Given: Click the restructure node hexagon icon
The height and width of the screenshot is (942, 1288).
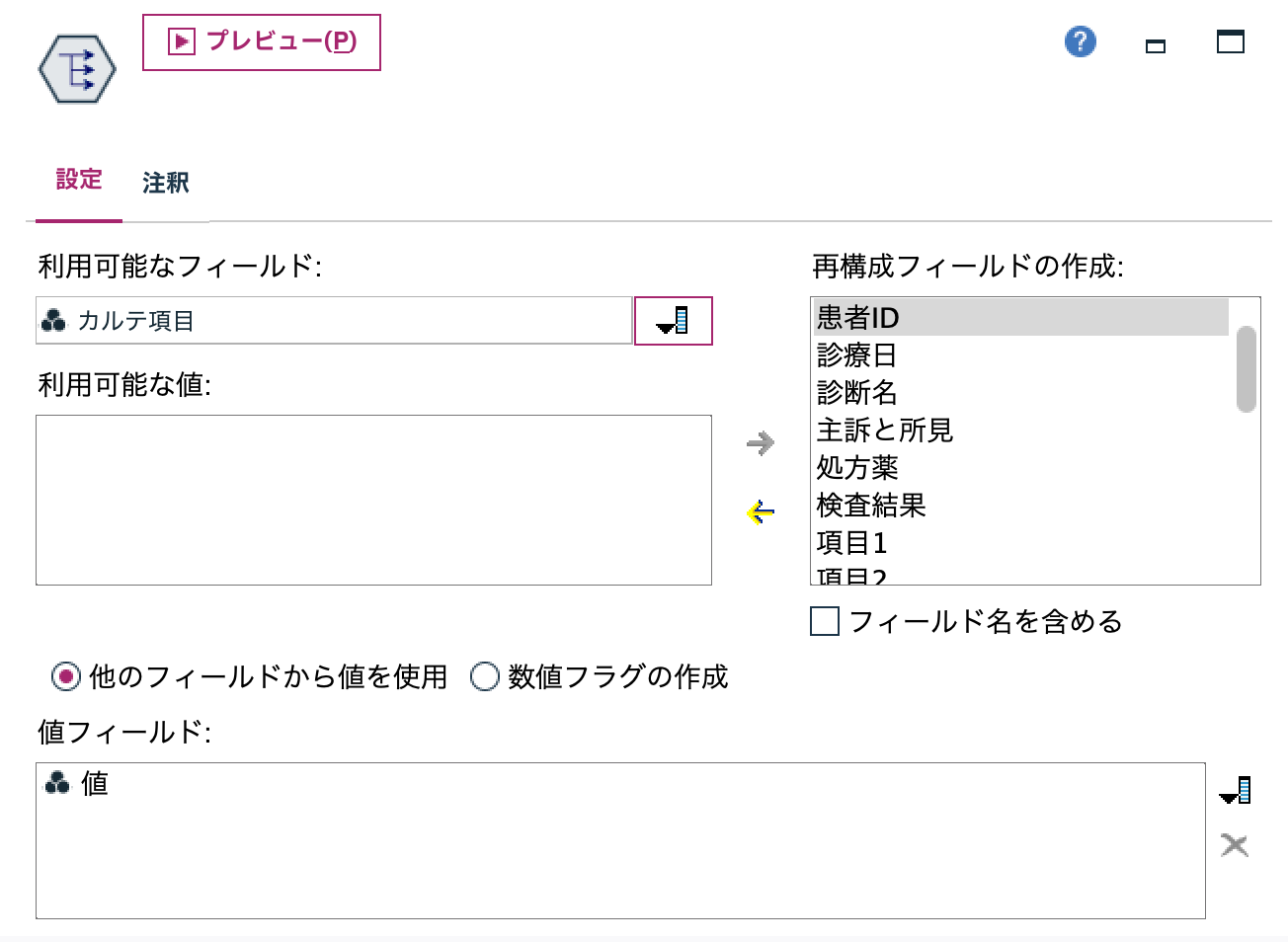Looking at the screenshot, I should click(x=76, y=68).
